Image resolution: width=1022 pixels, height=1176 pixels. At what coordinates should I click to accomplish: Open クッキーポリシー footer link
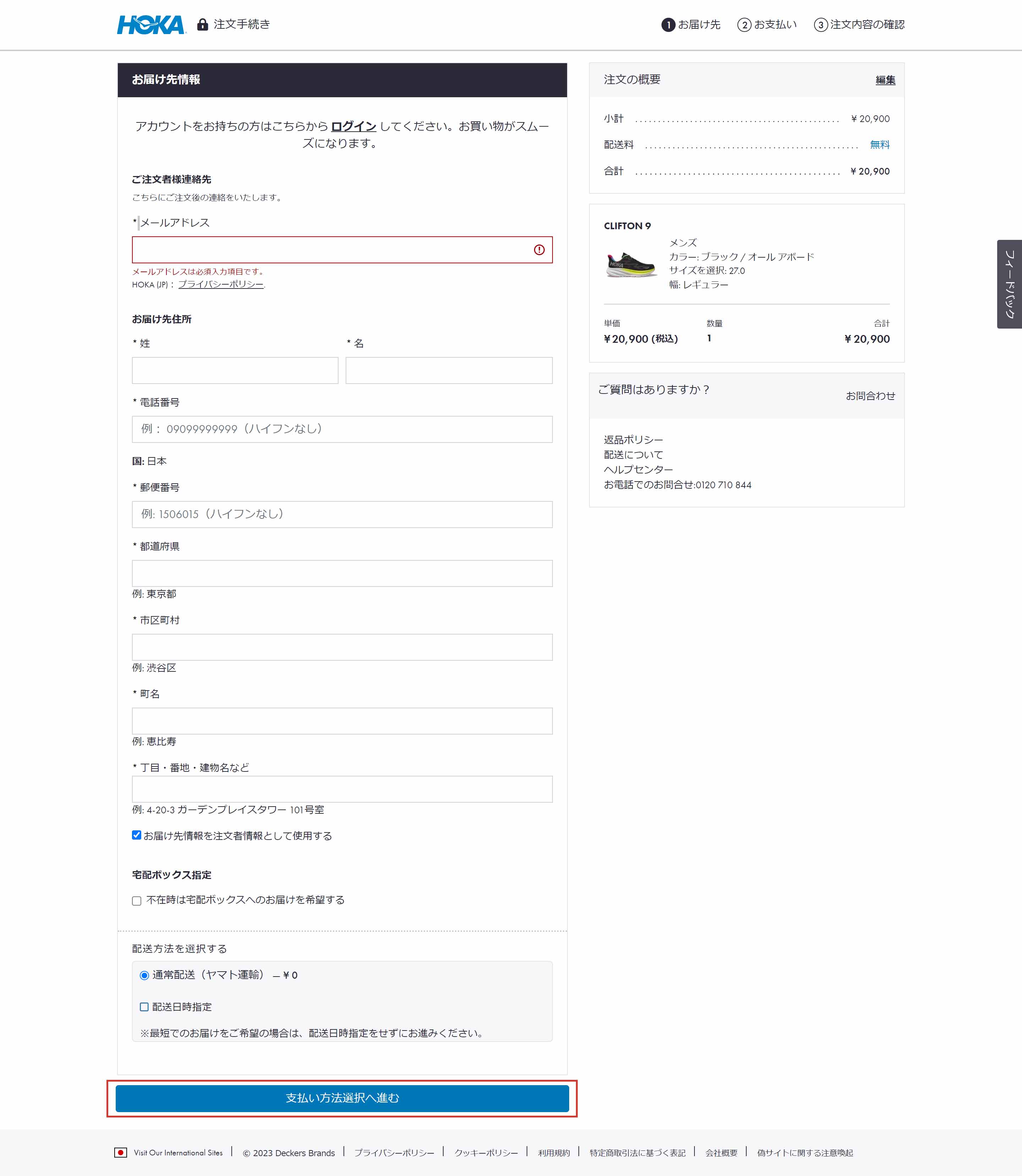tap(486, 1153)
